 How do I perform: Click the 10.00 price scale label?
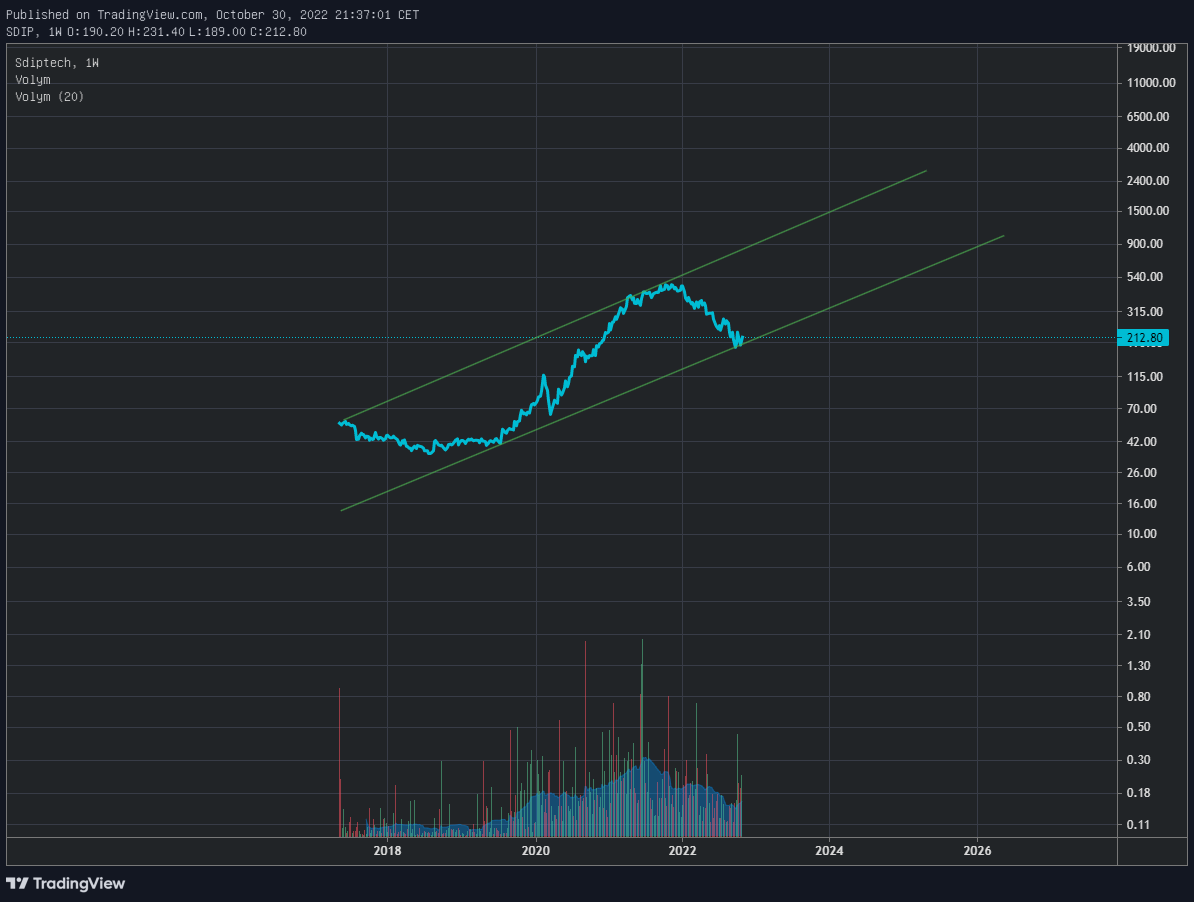click(1142, 534)
